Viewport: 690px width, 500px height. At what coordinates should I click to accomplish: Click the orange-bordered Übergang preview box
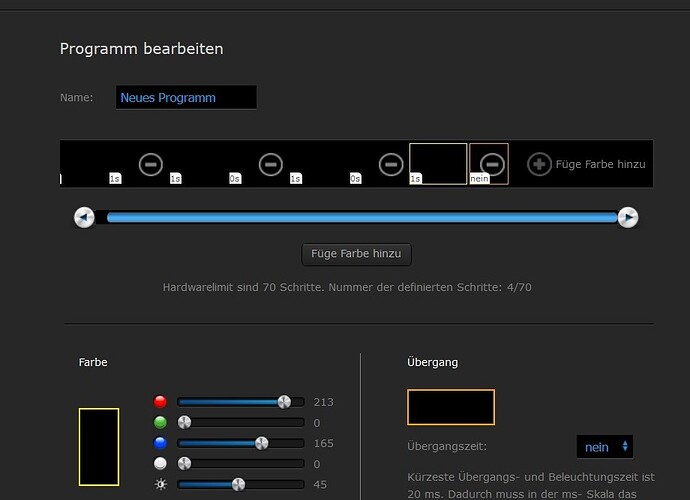tap(451, 407)
